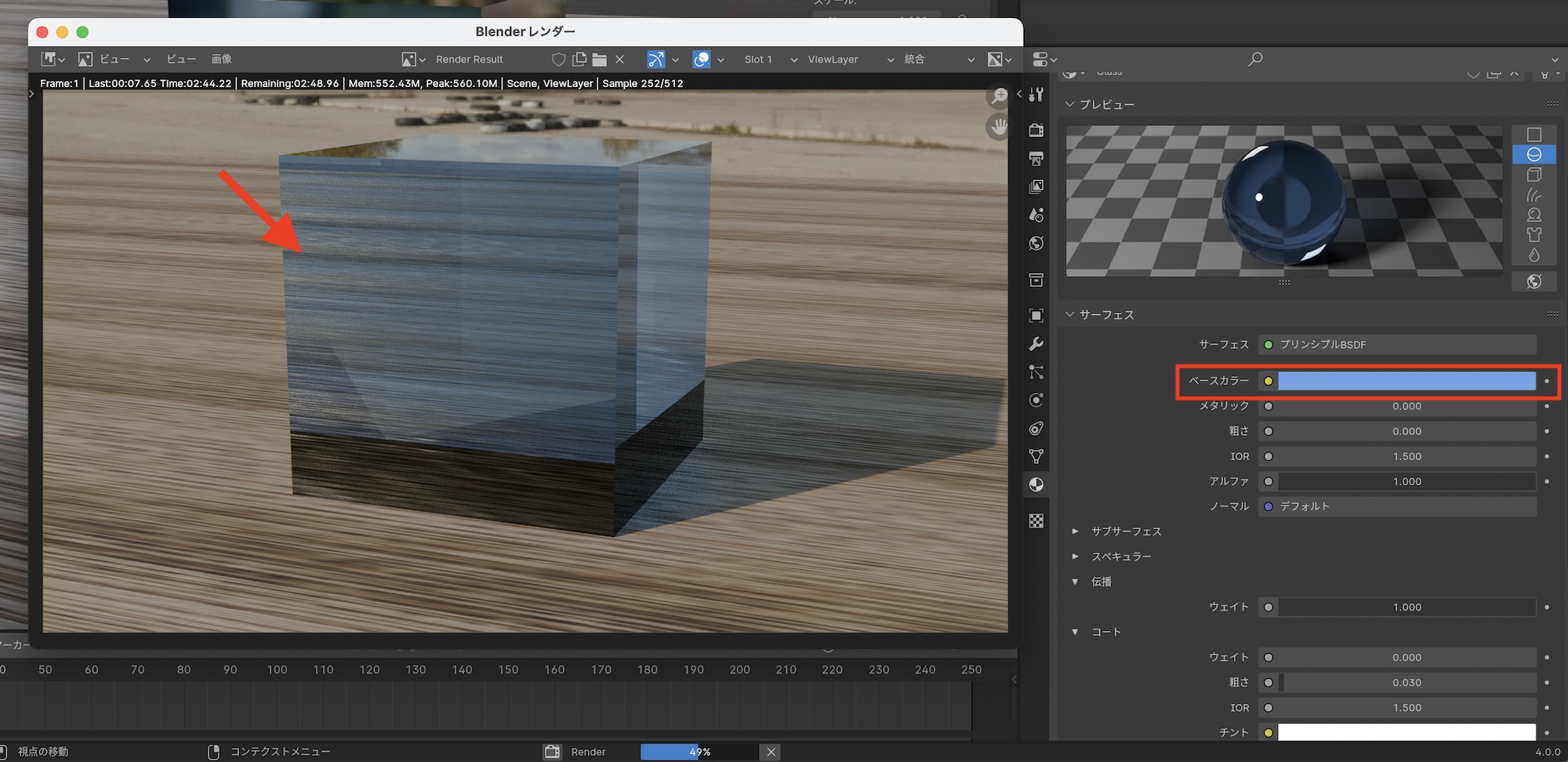Click the IOR value field showing 1.500
The width and height of the screenshot is (1568, 762).
(1406, 456)
